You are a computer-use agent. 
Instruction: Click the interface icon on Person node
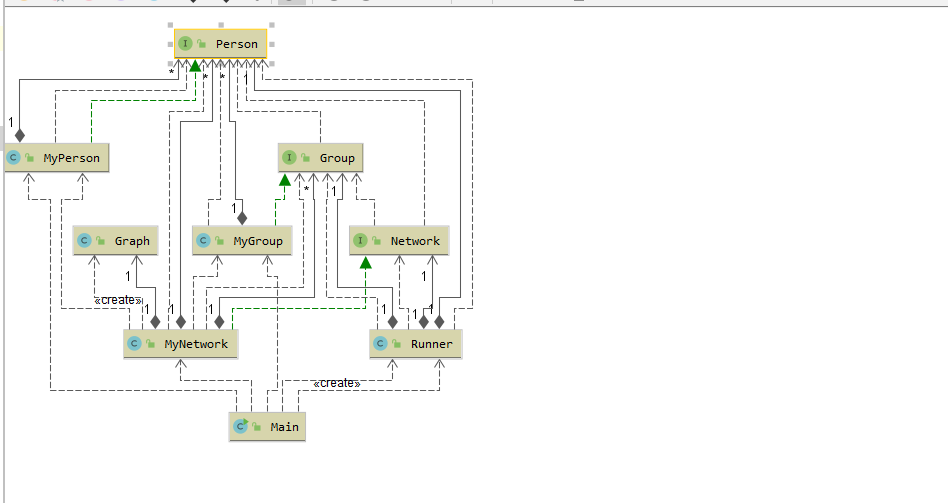point(185,44)
